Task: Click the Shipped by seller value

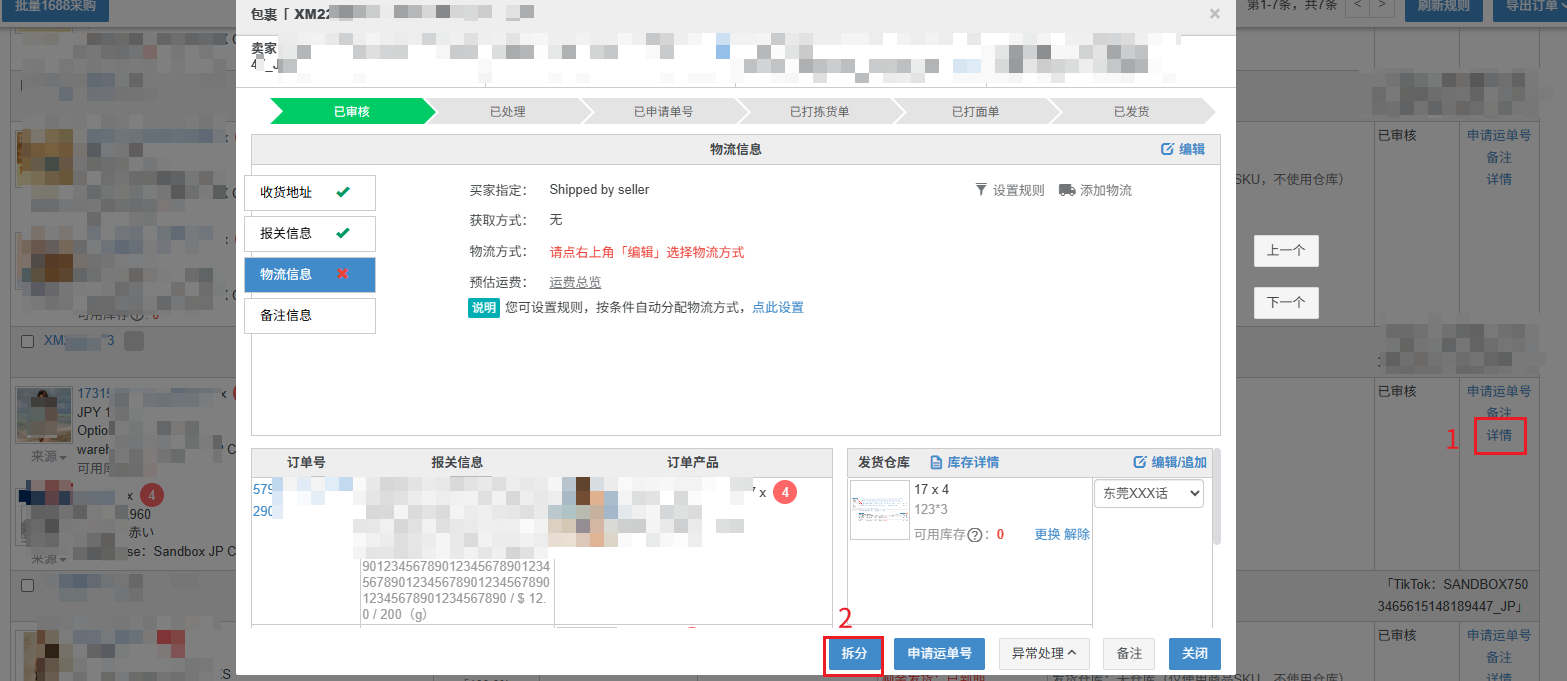Action: [599, 189]
